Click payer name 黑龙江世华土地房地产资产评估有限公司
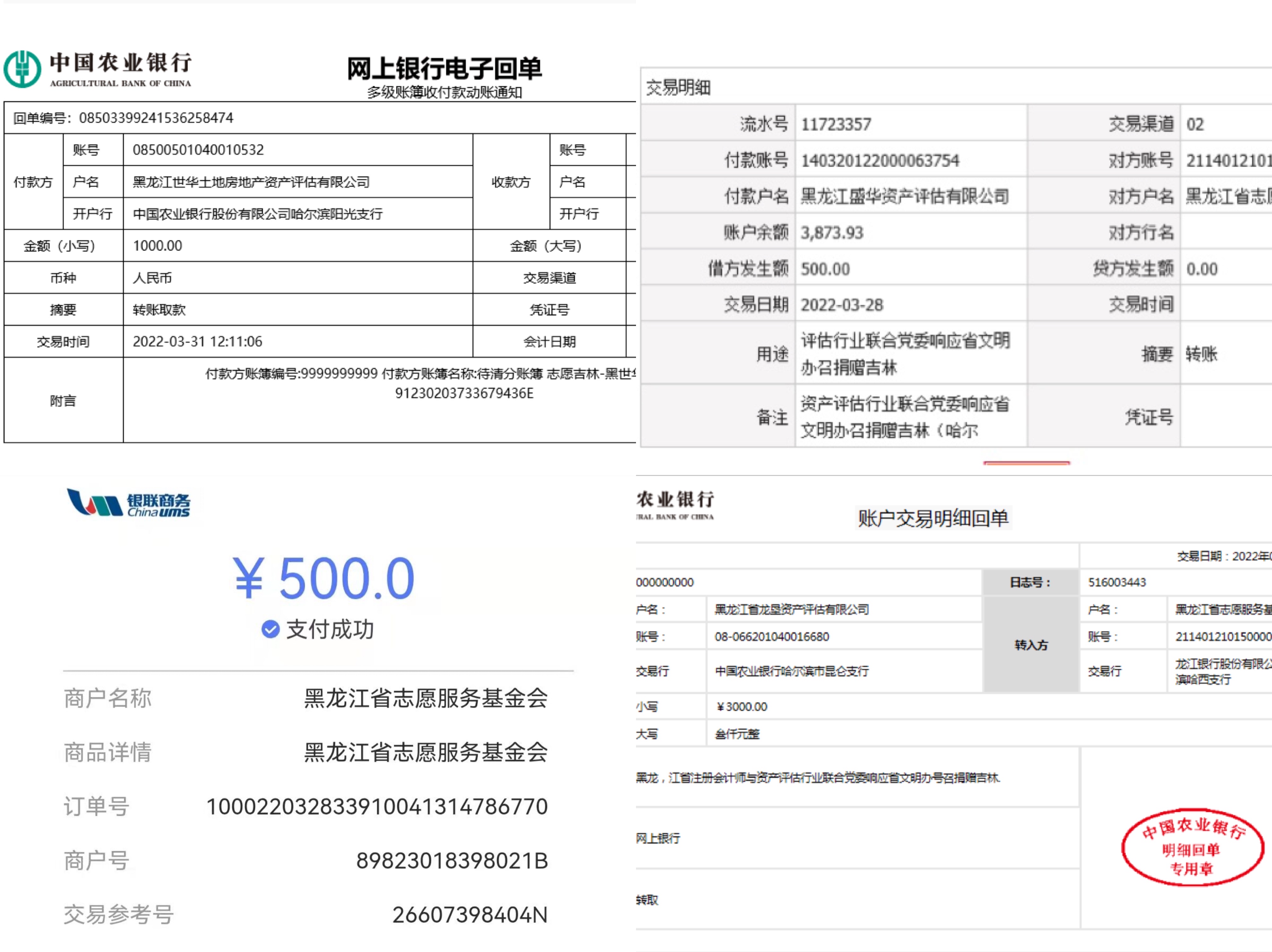This screenshot has height=952, width=1272. coord(251,182)
